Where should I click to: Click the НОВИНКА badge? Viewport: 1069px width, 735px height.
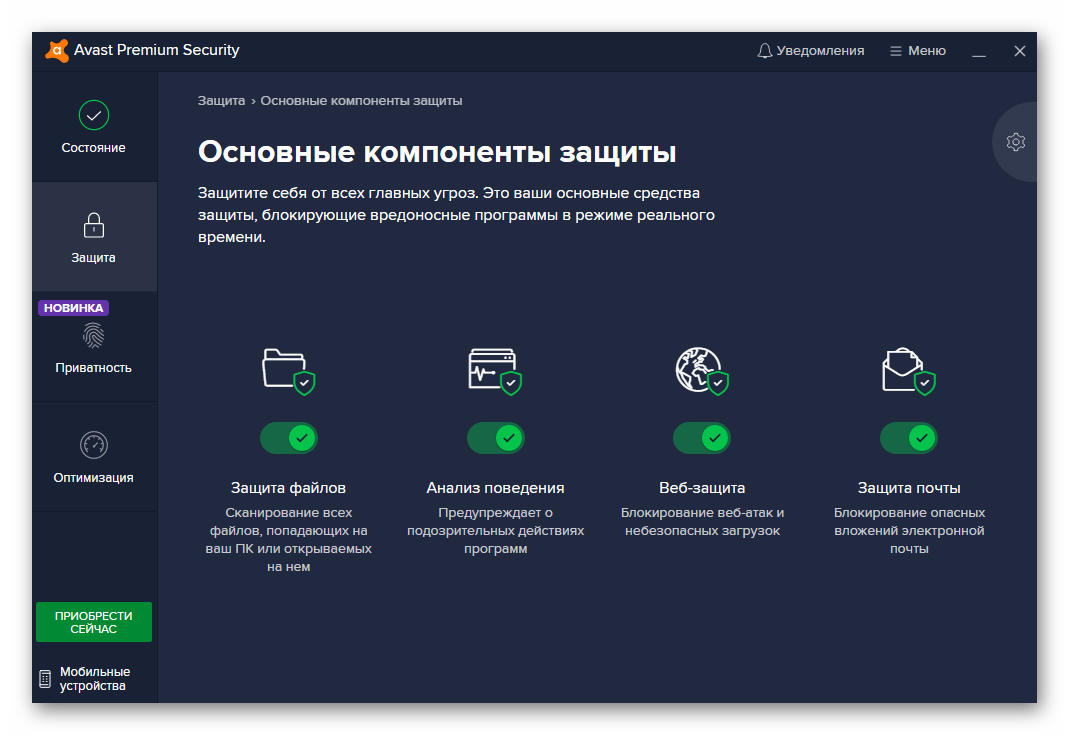point(74,308)
